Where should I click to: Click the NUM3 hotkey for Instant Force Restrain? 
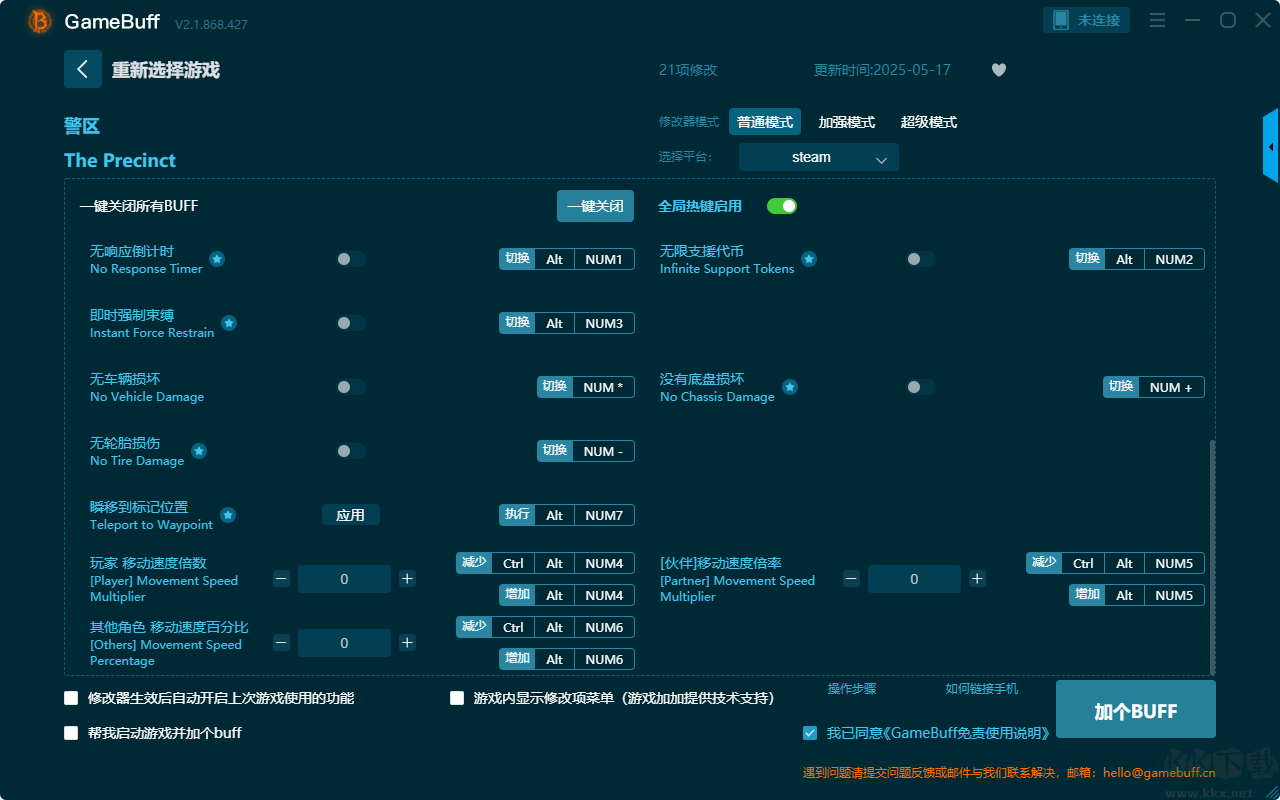604,323
